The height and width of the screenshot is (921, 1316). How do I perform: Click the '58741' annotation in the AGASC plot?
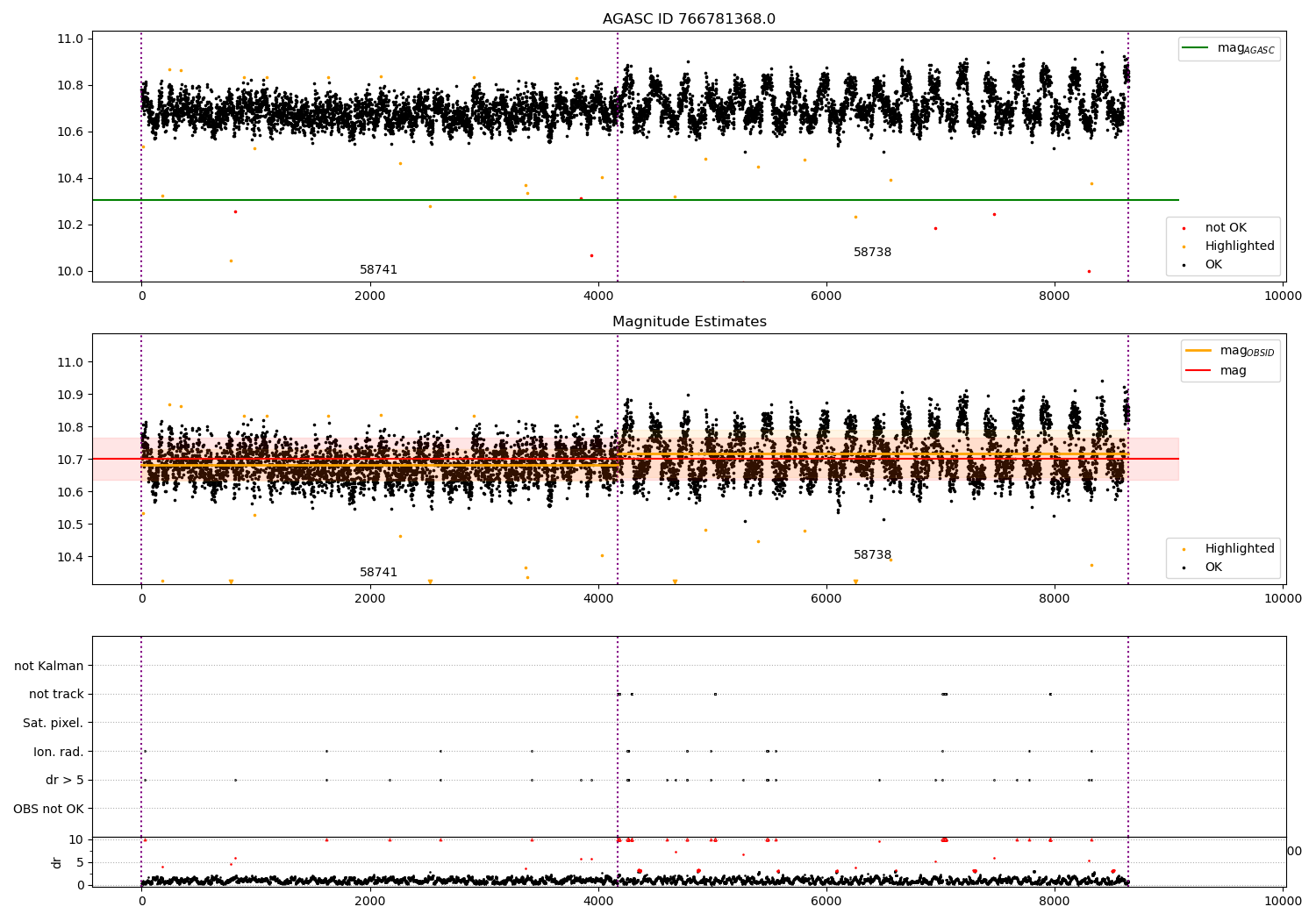click(378, 270)
